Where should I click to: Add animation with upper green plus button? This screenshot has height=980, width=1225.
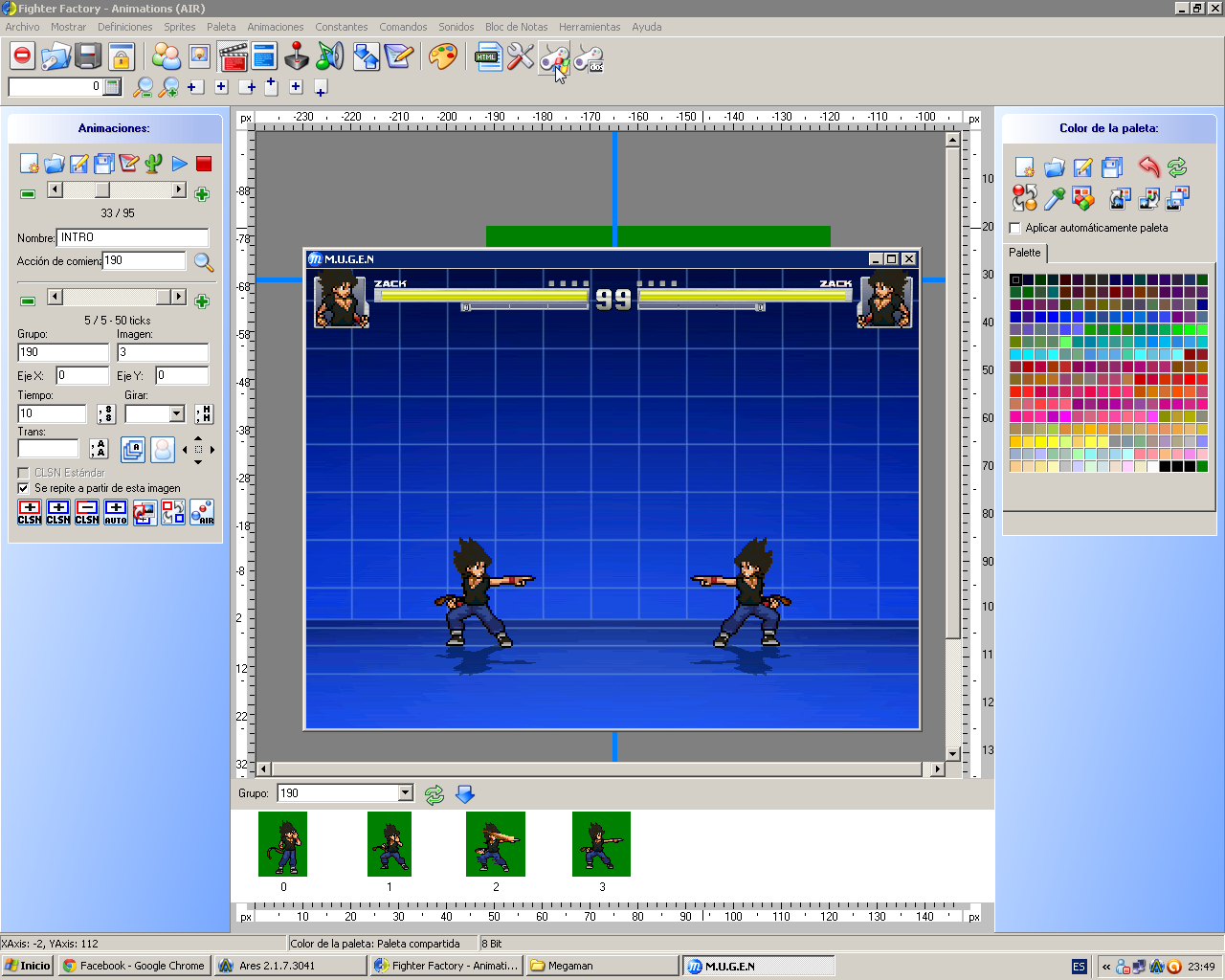pos(202,194)
